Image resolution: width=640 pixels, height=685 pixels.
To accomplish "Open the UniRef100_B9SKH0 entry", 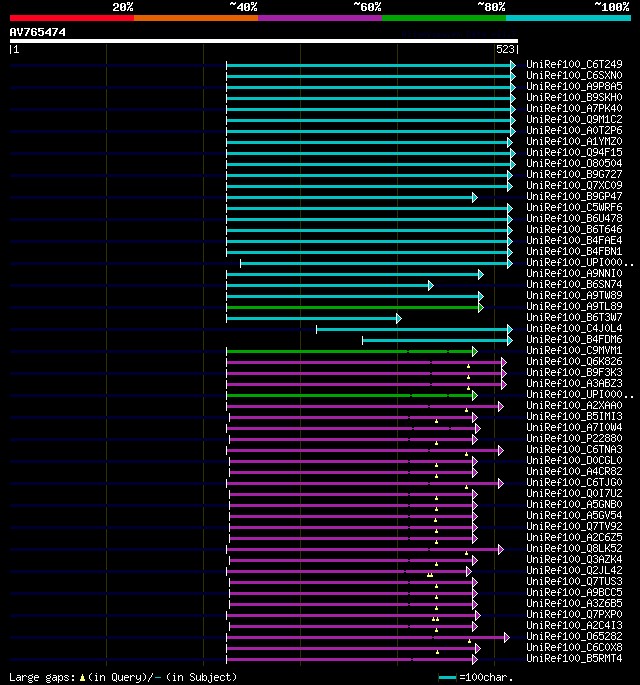I will [574, 97].
